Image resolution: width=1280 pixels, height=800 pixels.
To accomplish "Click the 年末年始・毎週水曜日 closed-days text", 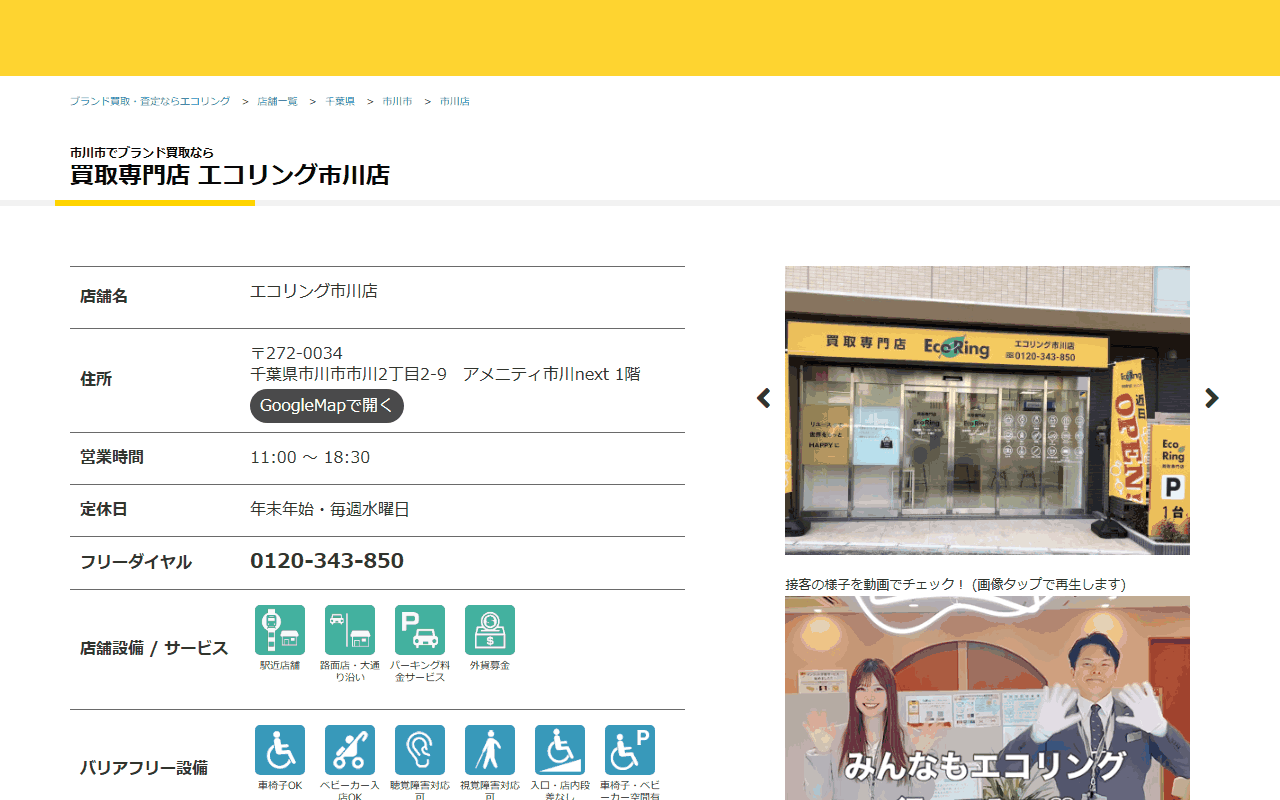I will click(x=330, y=510).
